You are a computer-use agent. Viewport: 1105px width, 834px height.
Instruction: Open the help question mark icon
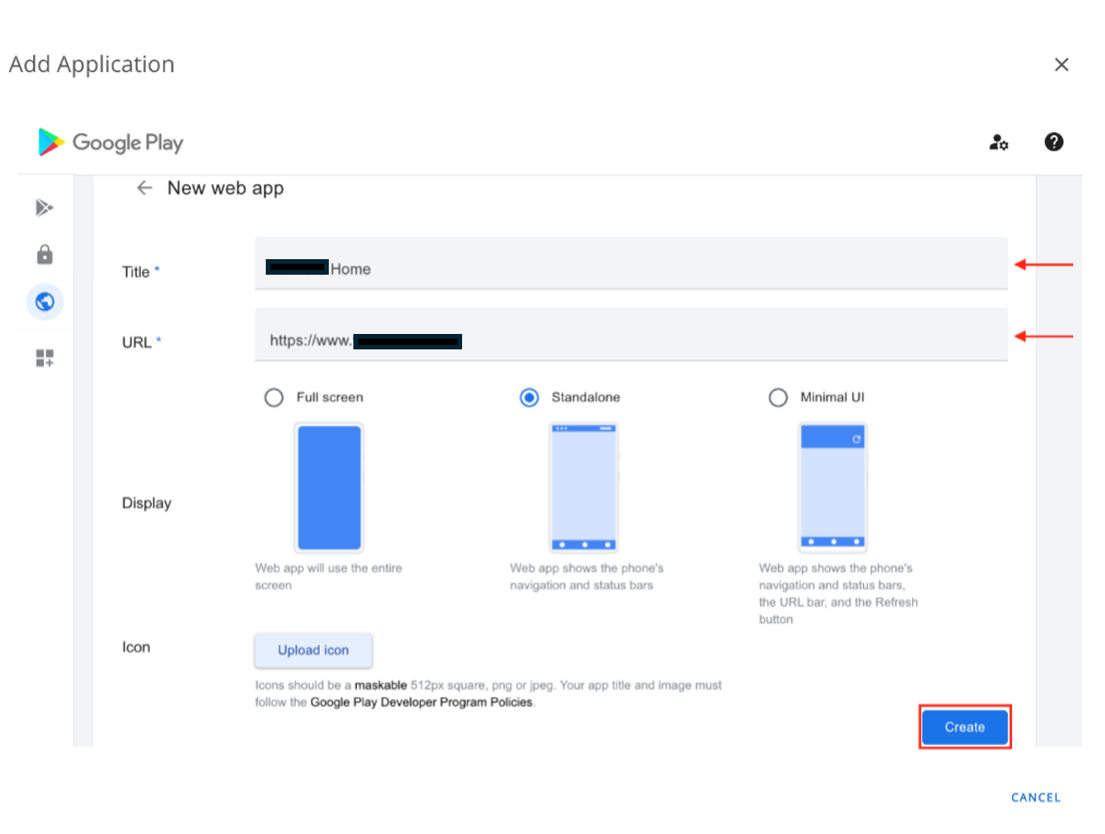coord(1053,142)
